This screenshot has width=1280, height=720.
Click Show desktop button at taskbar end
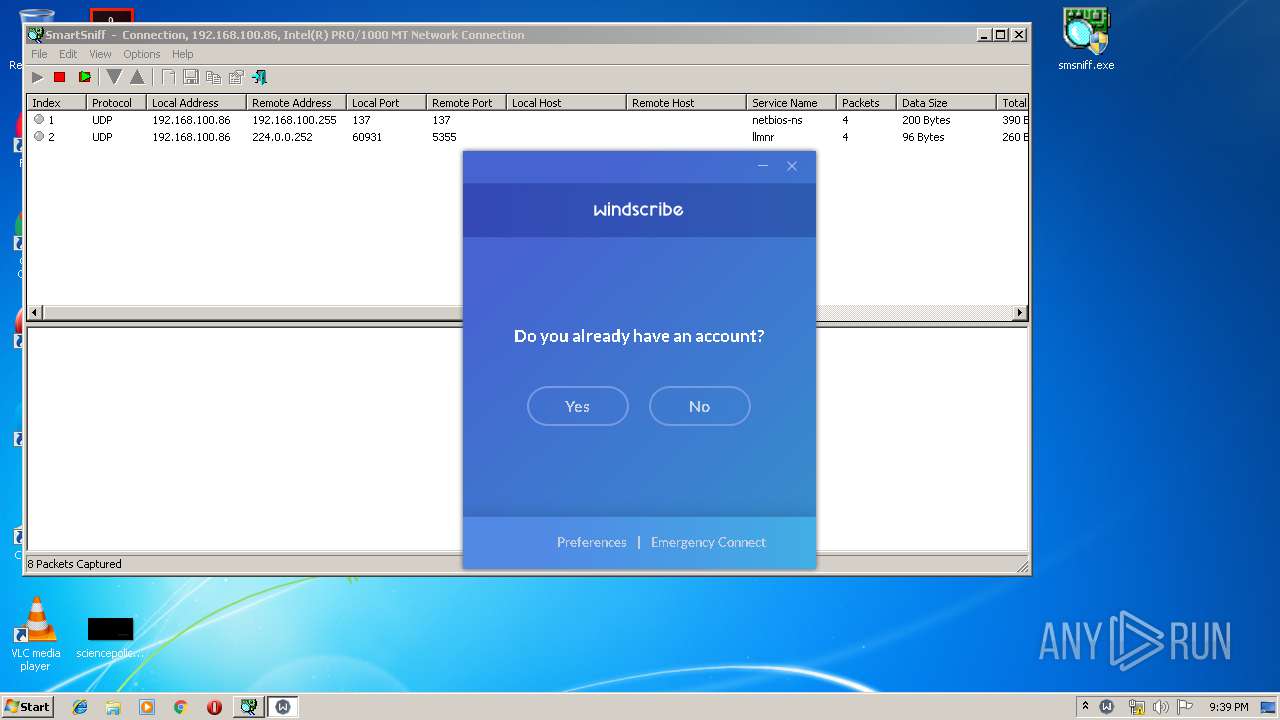coord(1270,707)
